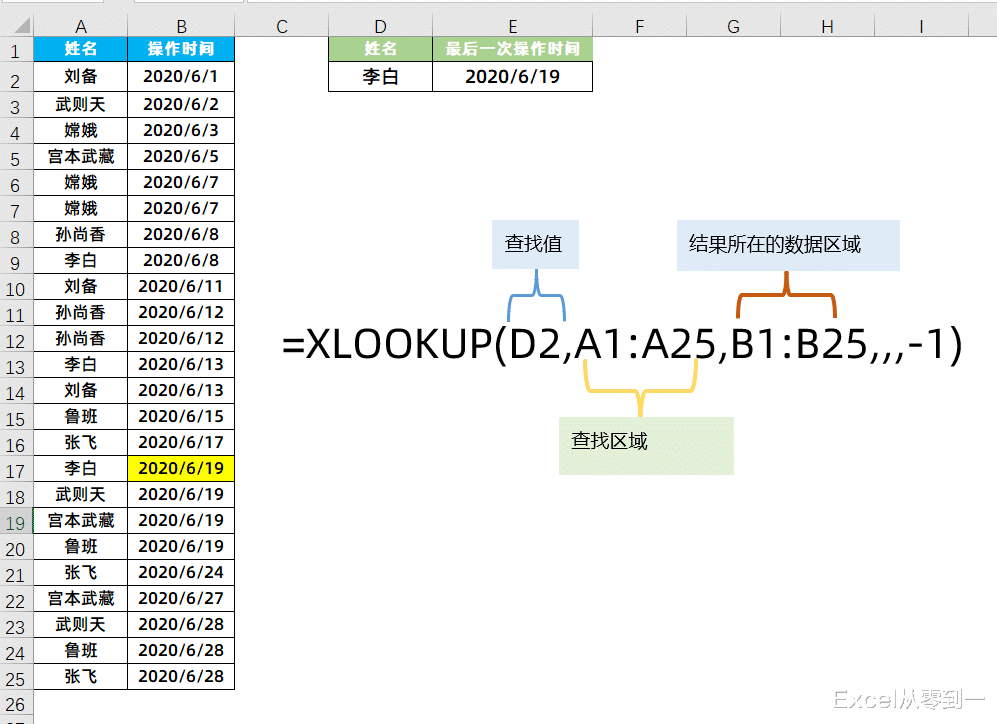Click the 宫本武藏 cell in row 5
The height and width of the screenshot is (724, 997).
[80, 156]
